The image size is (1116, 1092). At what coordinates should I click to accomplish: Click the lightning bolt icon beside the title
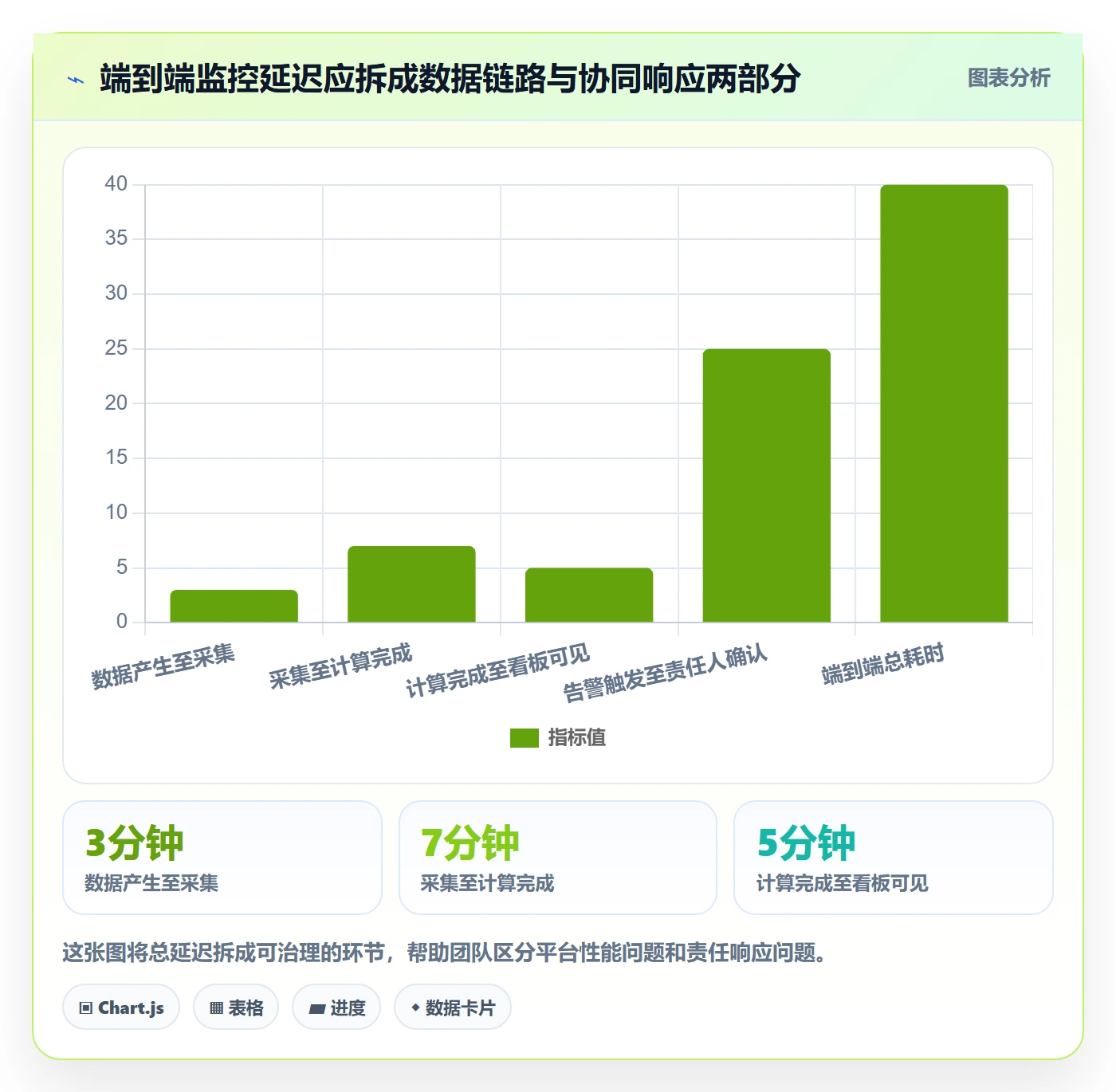pyautogui.click(x=76, y=80)
